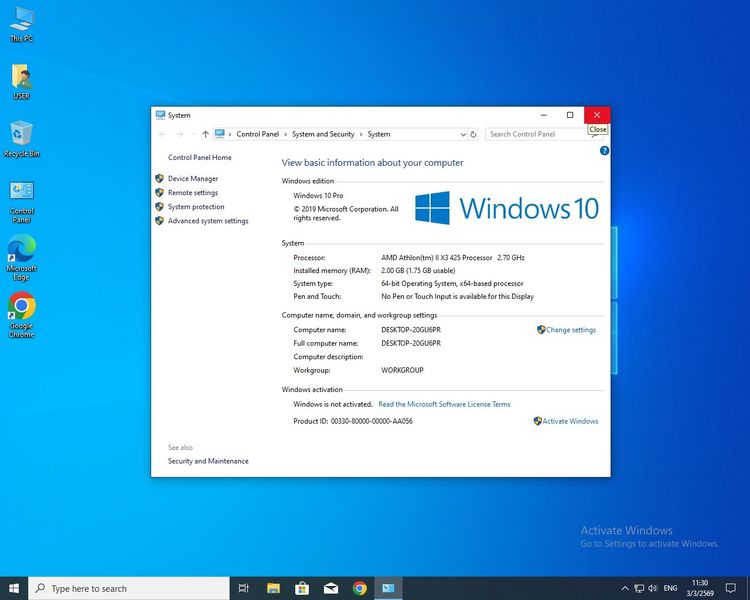Click the Task View taskbar icon
Screen dimensions: 750x600
click(243, 588)
